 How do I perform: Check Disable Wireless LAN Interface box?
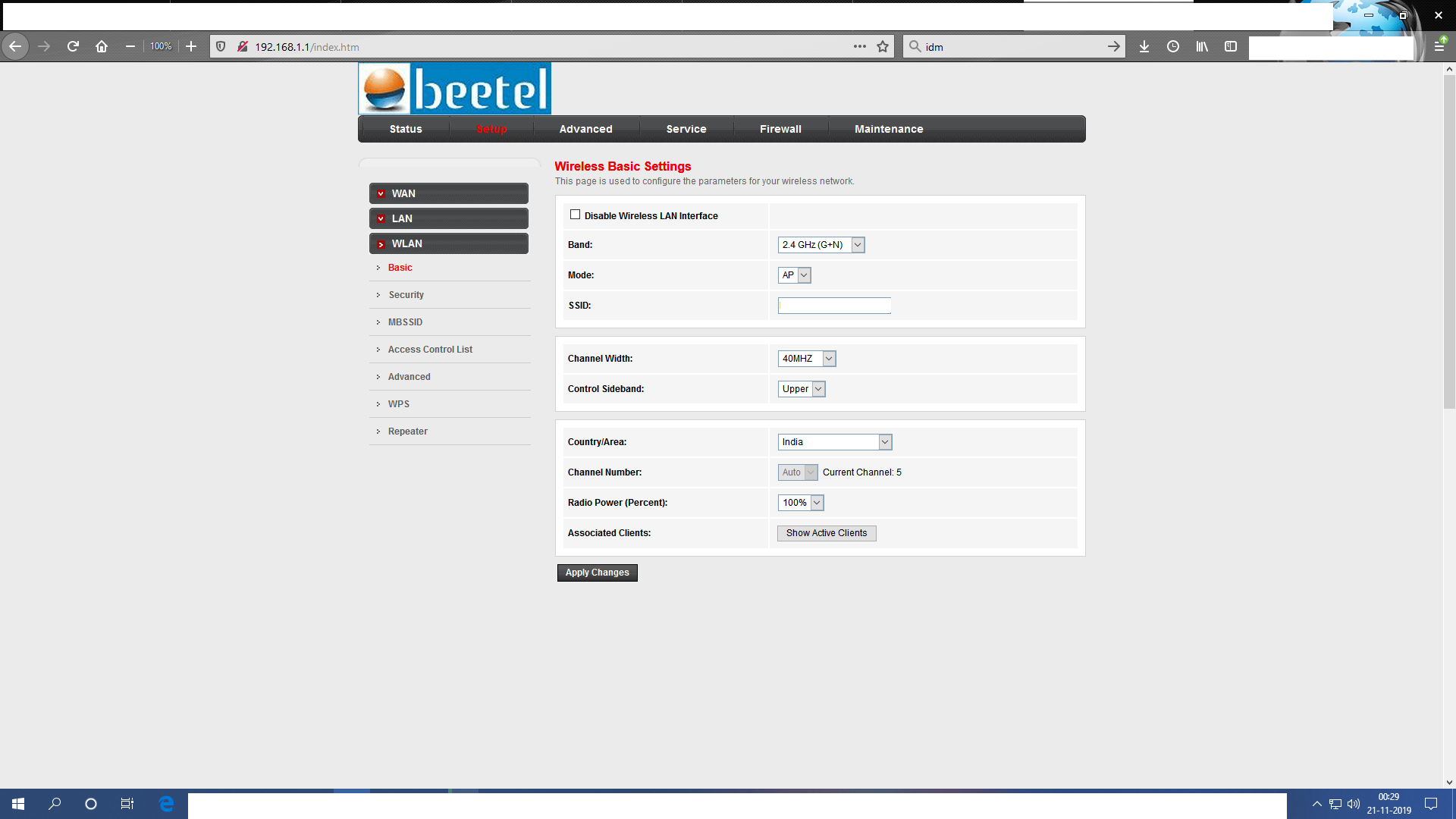(575, 215)
